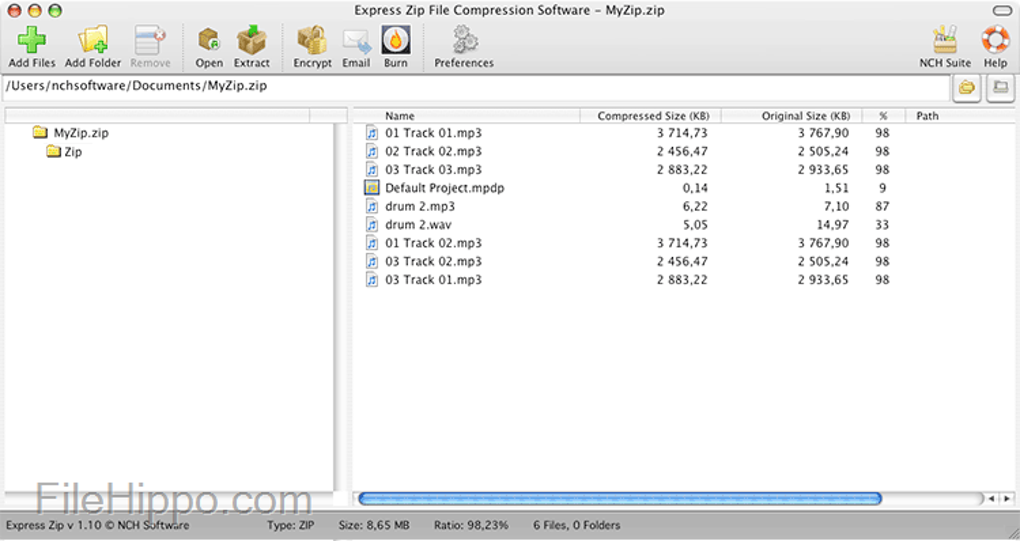Image resolution: width=1020 pixels, height=541 pixels.
Task: Sort by Original Size (KB) column header
Action: (x=792, y=116)
